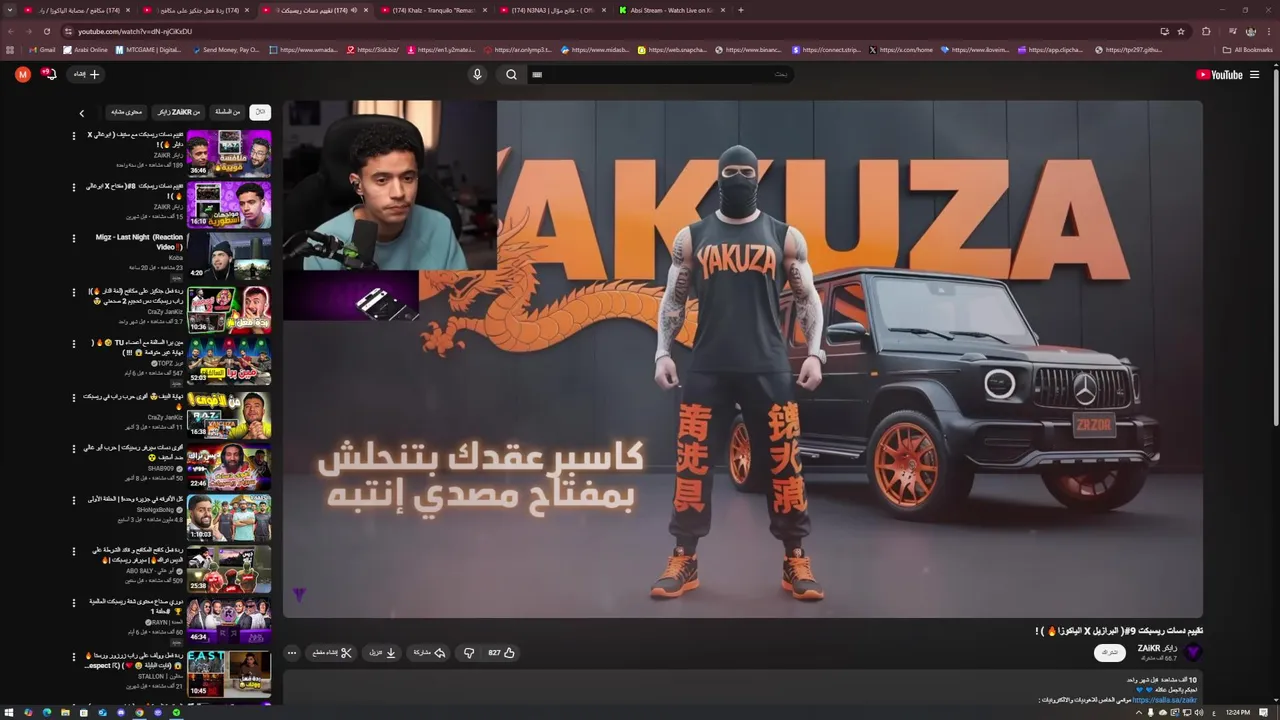1280x720 pixels.
Task: Open the 10:45 STALLON video thumbnail
Action: [229, 673]
